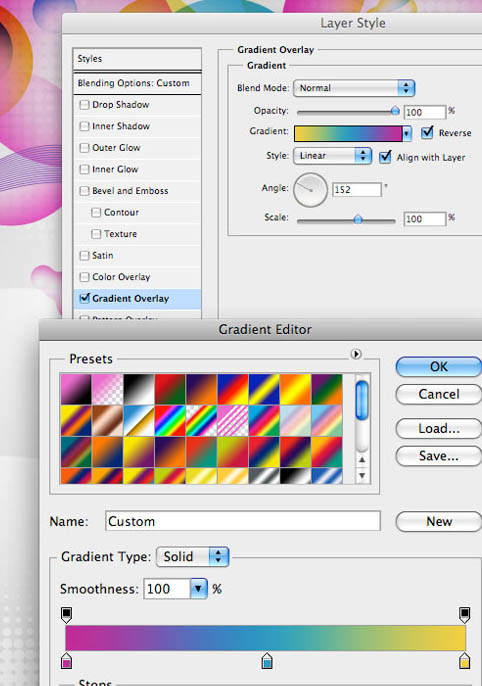Click the presets scrollbar thumb
The width and height of the screenshot is (482, 686).
click(362, 400)
